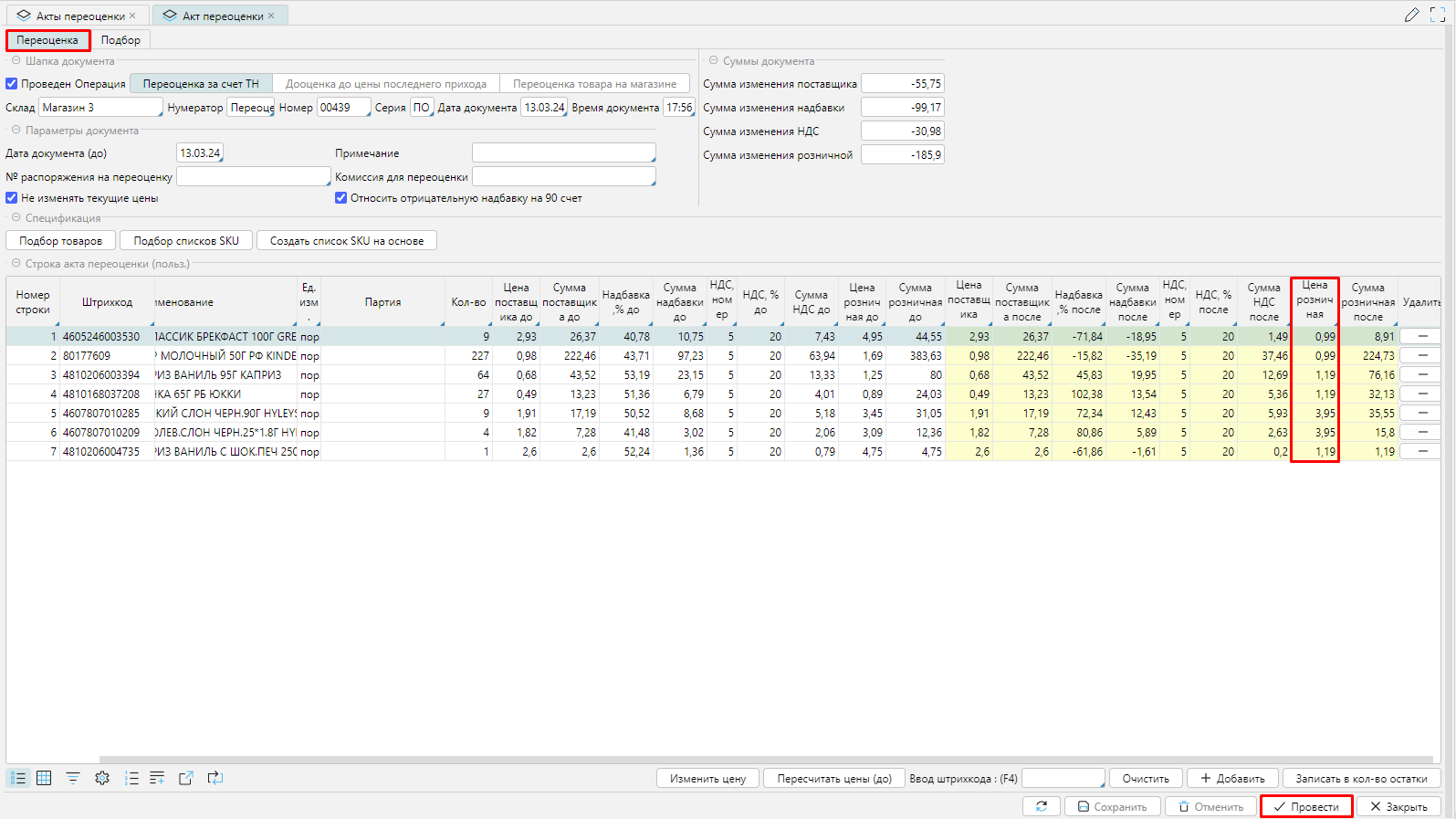
Task: Collapse the 'Шапка документа' section
Action: tap(16, 61)
